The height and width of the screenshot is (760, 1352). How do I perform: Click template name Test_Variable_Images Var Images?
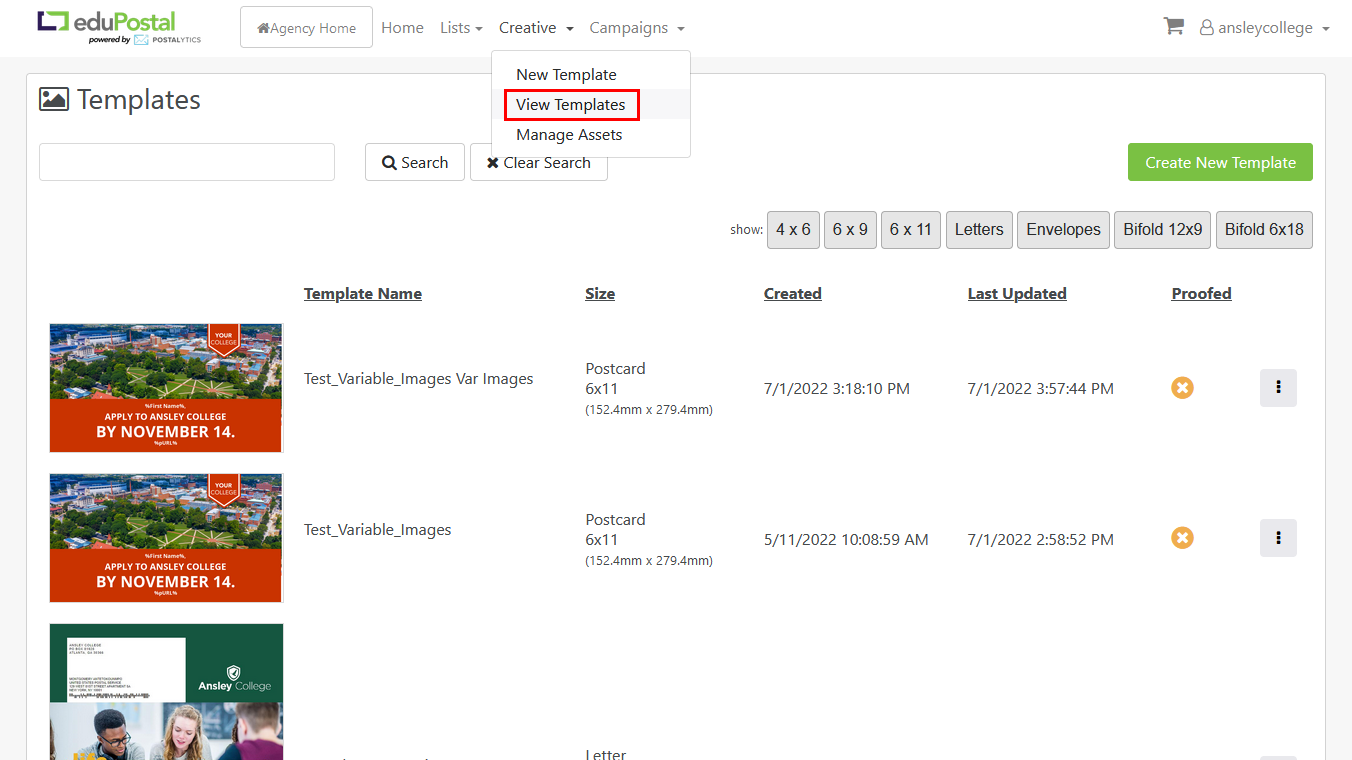click(x=419, y=379)
